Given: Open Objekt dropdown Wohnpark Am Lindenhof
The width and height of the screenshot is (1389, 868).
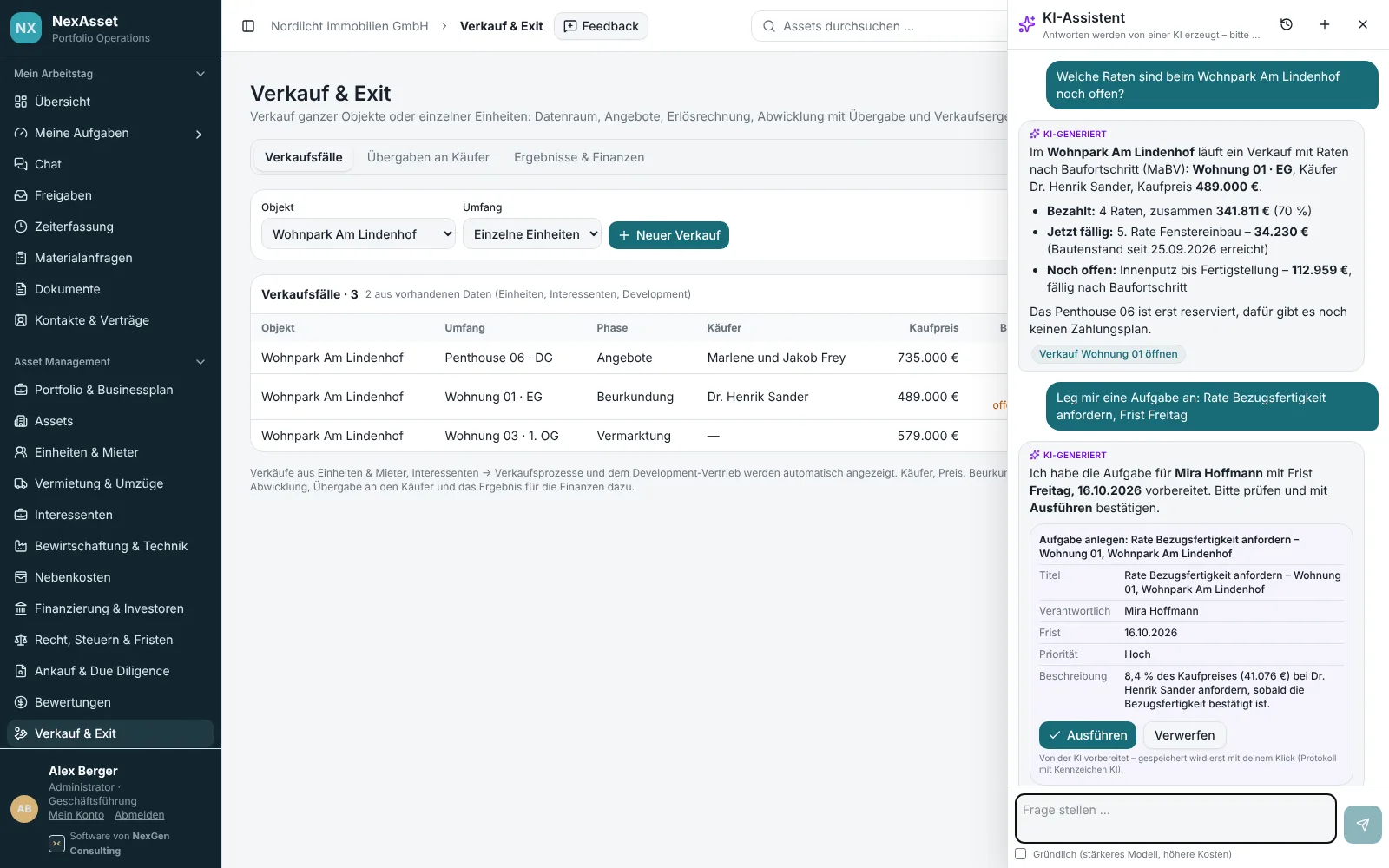Looking at the screenshot, I should click(358, 234).
